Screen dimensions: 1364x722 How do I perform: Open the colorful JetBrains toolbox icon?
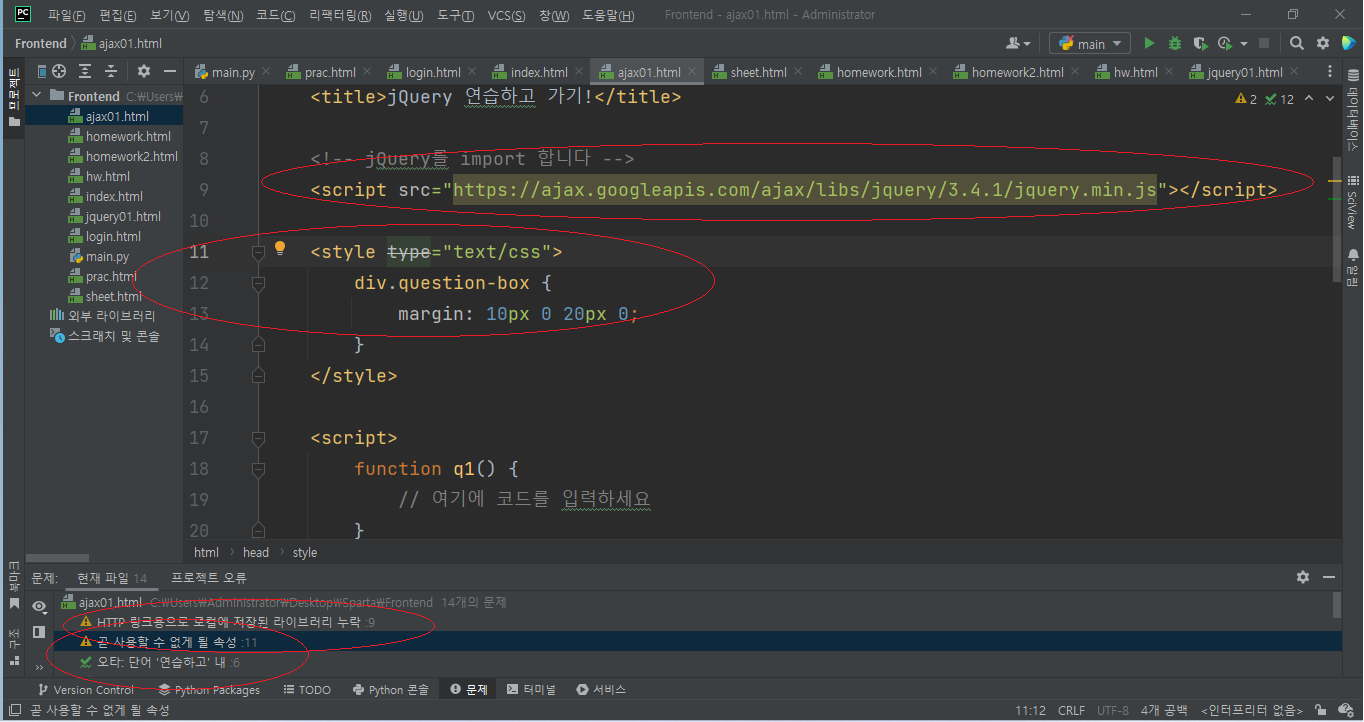(x=1348, y=44)
